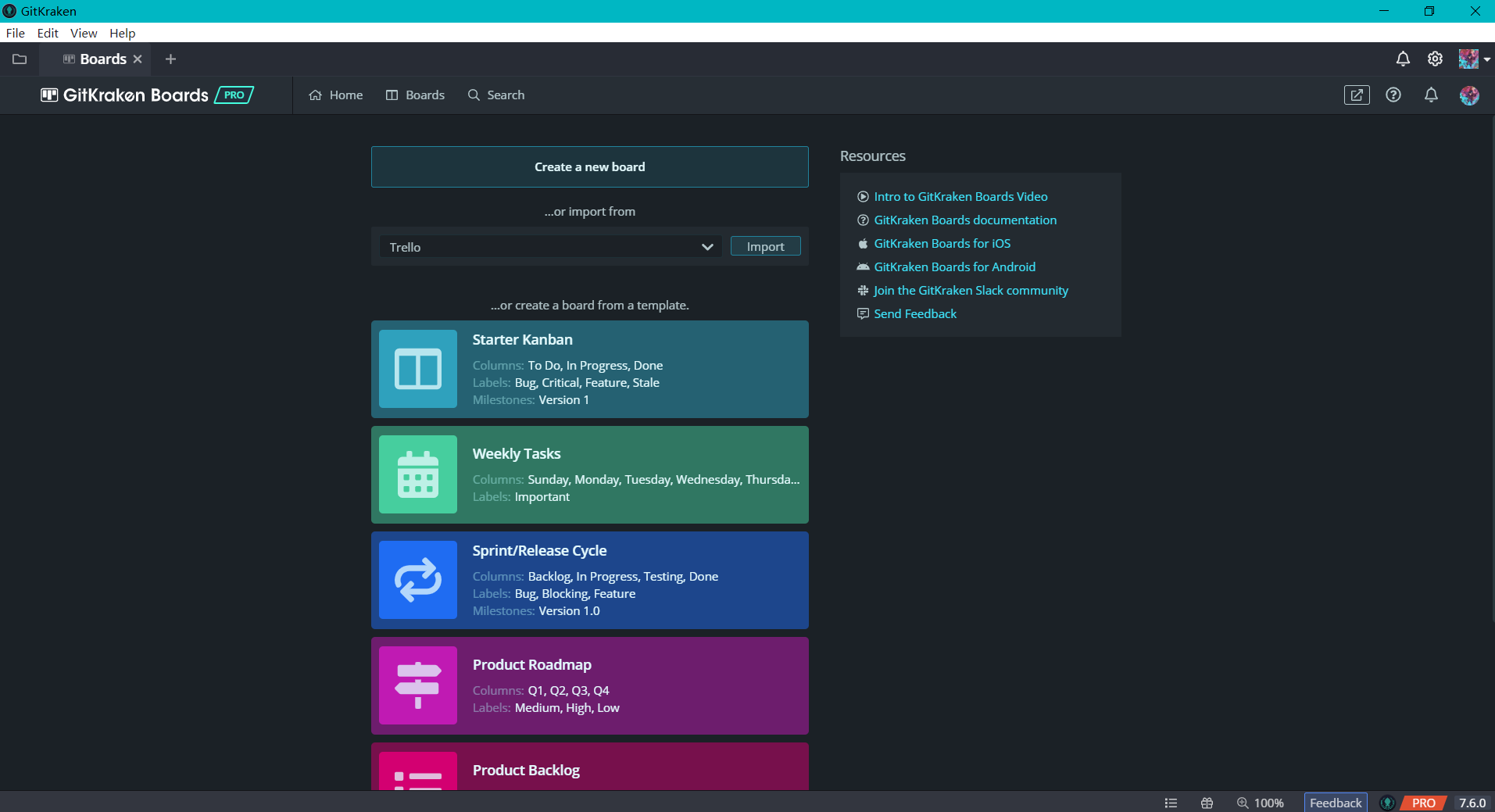Open the File menu

pos(16,33)
